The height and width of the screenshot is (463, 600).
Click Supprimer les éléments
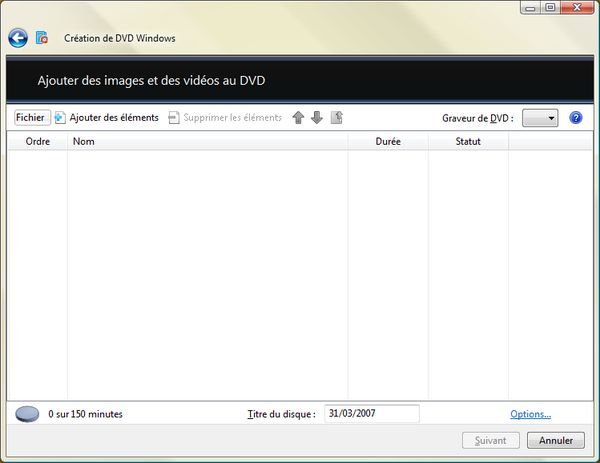(225, 118)
